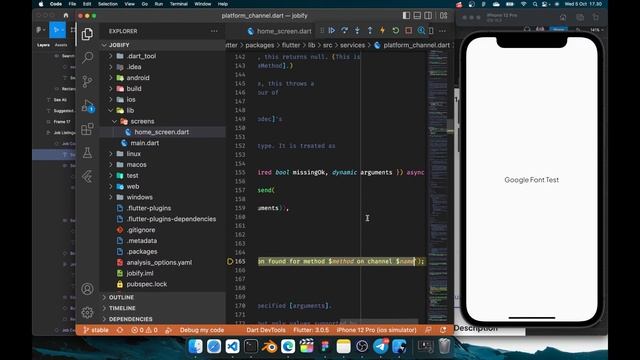Open Explorer more actions ellipsis
Image resolution: width=640 pixels, height=360 pixels.
(x=214, y=31)
